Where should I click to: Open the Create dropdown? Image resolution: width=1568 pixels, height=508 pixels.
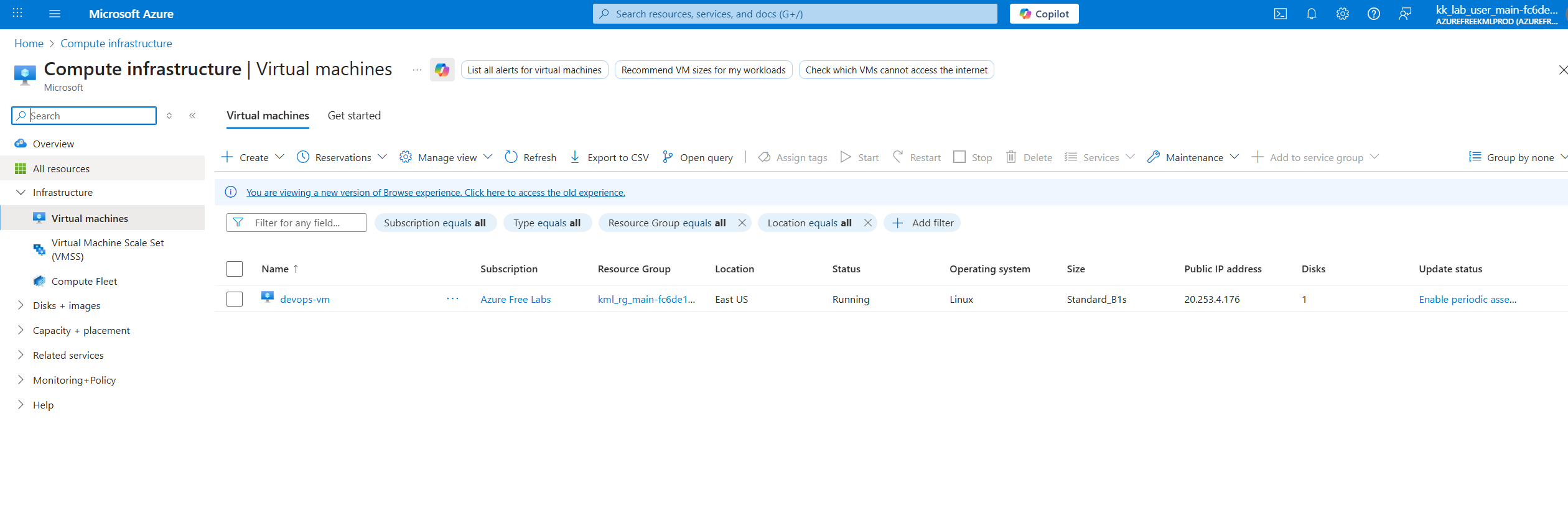pyautogui.click(x=253, y=157)
